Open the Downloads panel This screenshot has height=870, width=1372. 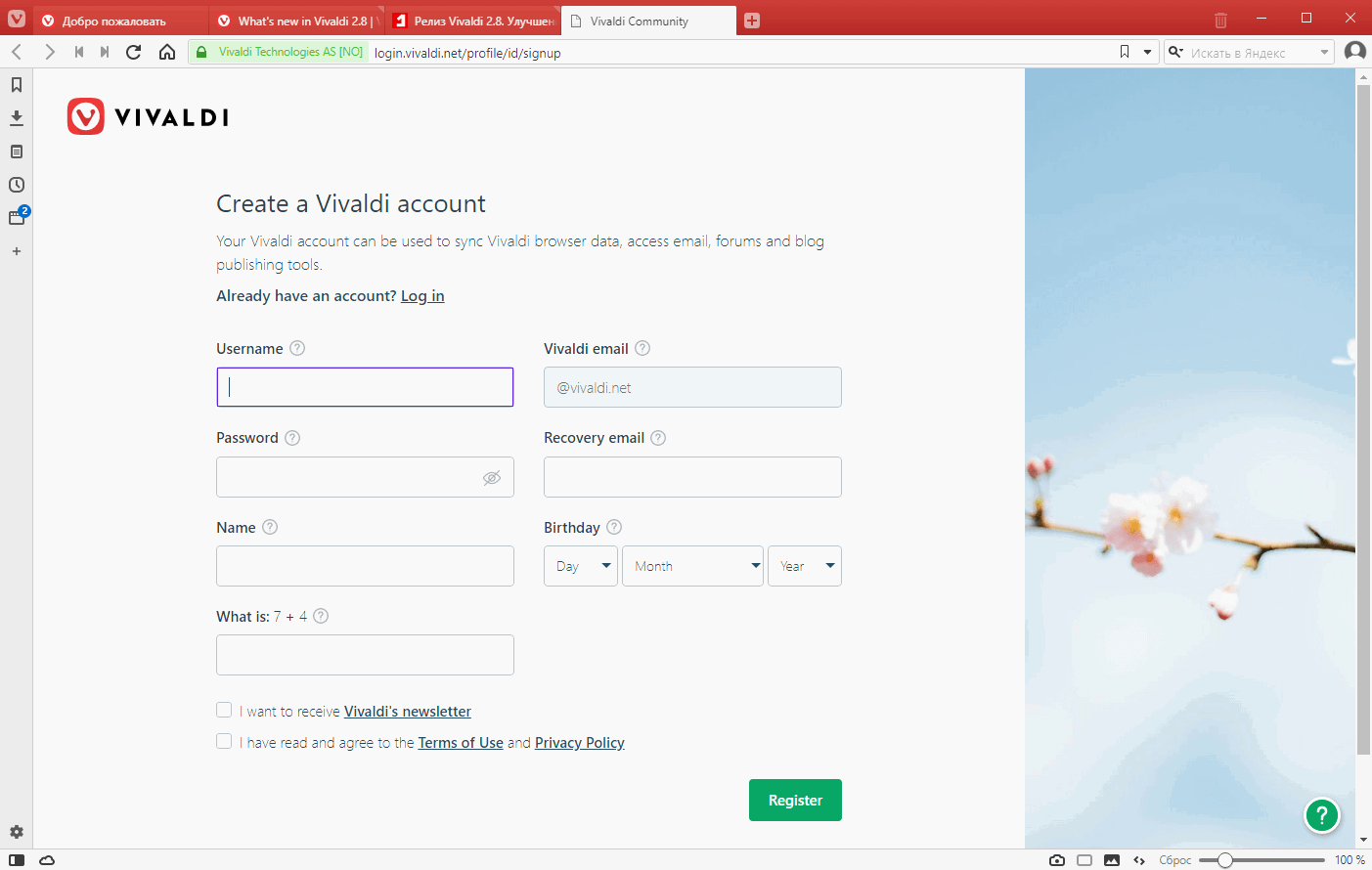(16, 117)
